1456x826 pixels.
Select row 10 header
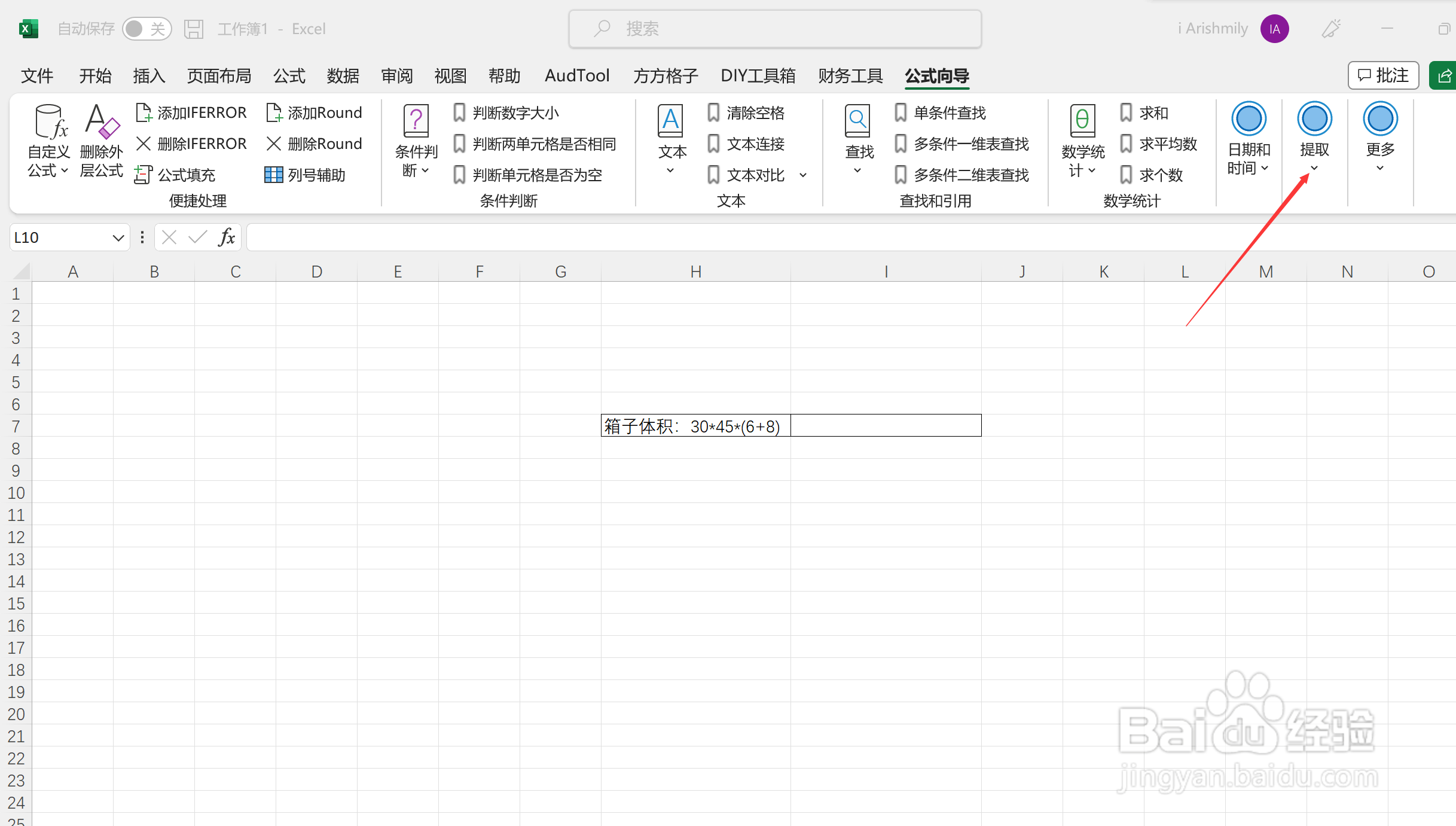click(16, 493)
